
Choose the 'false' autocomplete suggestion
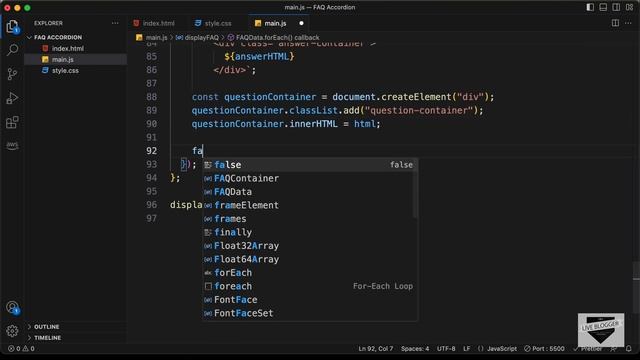tap(310, 165)
